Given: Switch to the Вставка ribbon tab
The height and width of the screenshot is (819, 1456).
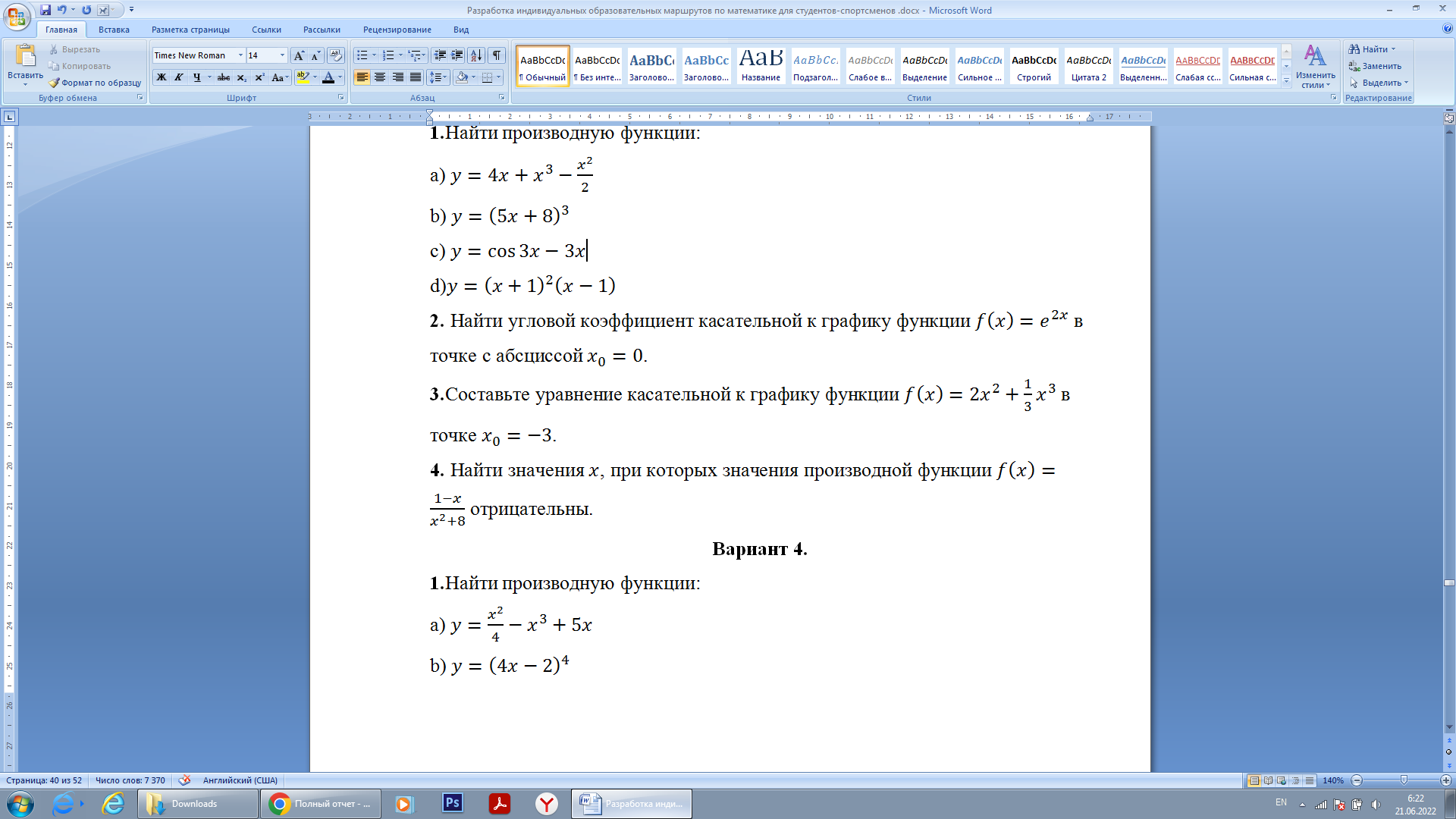Looking at the screenshot, I should point(114,30).
